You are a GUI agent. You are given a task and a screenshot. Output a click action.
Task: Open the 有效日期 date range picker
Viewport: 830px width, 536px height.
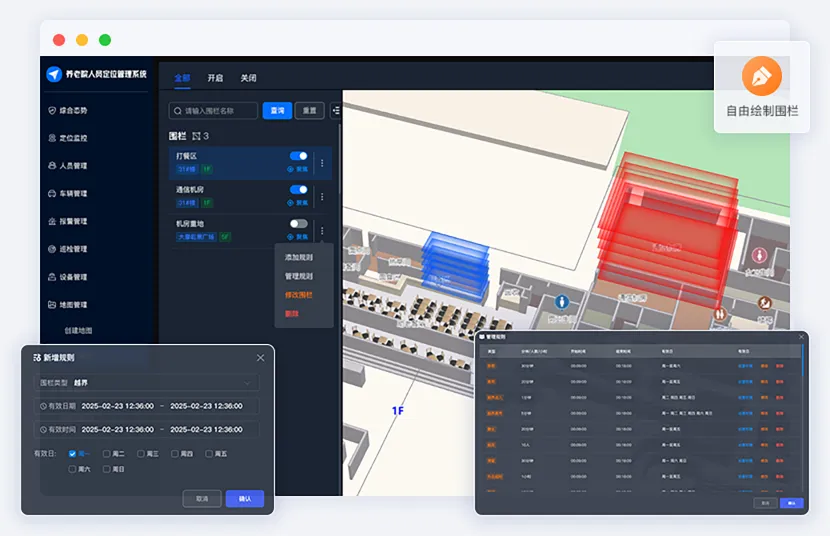click(147, 406)
